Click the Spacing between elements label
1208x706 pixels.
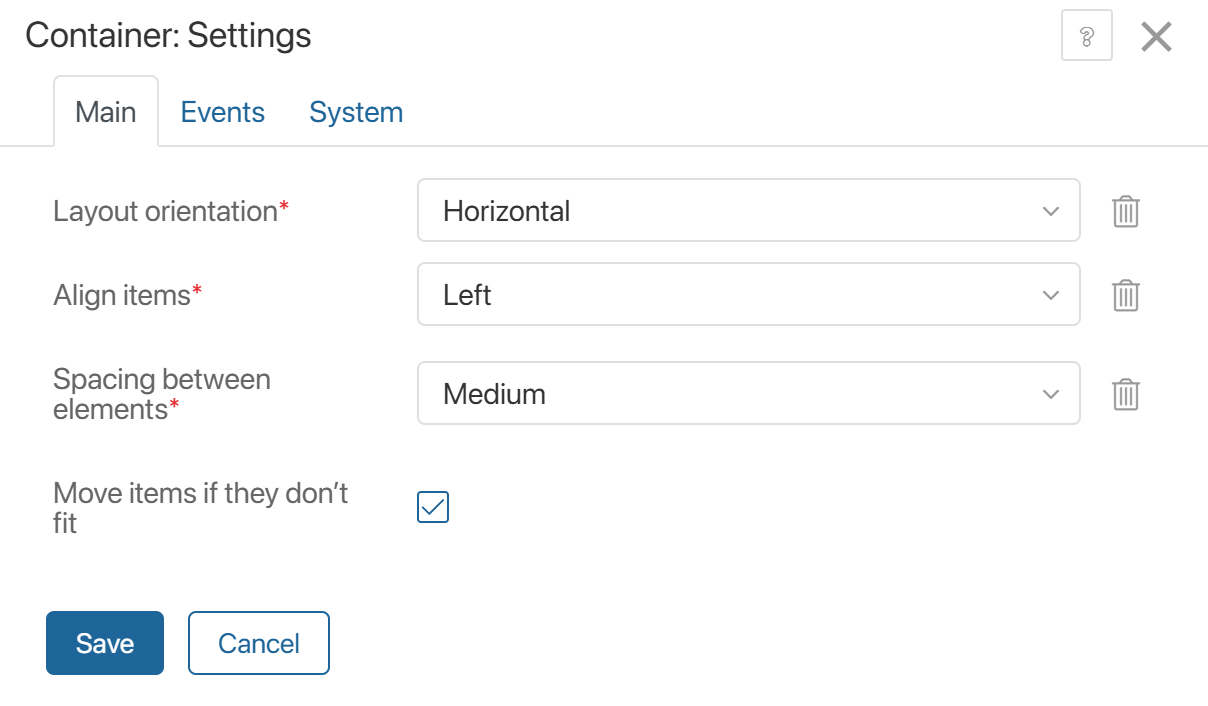click(162, 394)
